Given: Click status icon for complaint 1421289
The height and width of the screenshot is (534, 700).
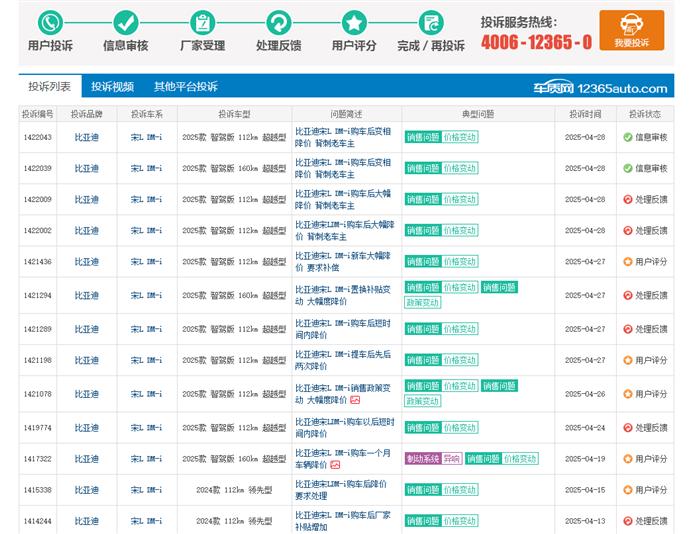Looking at the screenshot, I should click(x=628, y=329).
